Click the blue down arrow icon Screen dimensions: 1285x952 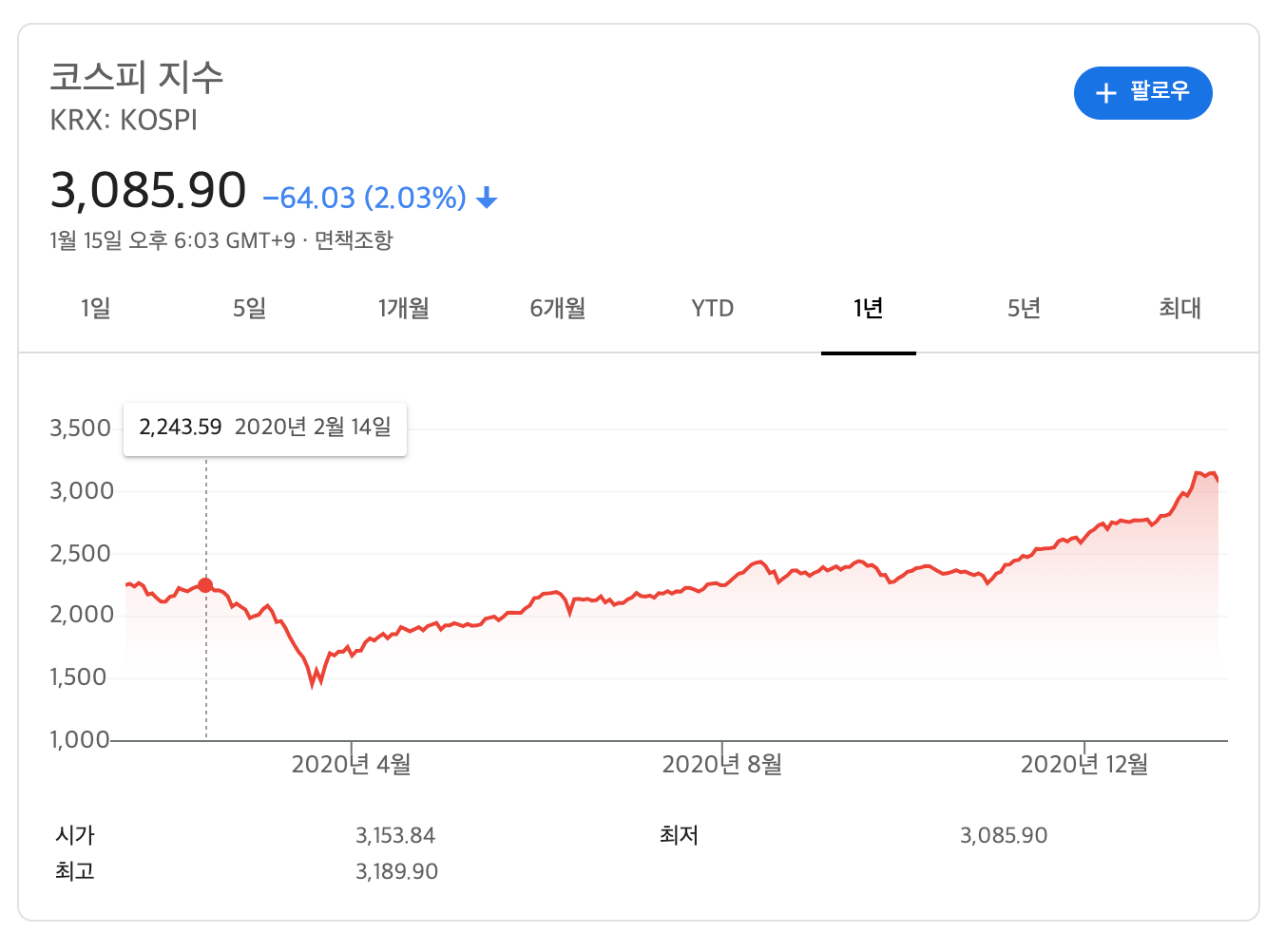(487, 198)
